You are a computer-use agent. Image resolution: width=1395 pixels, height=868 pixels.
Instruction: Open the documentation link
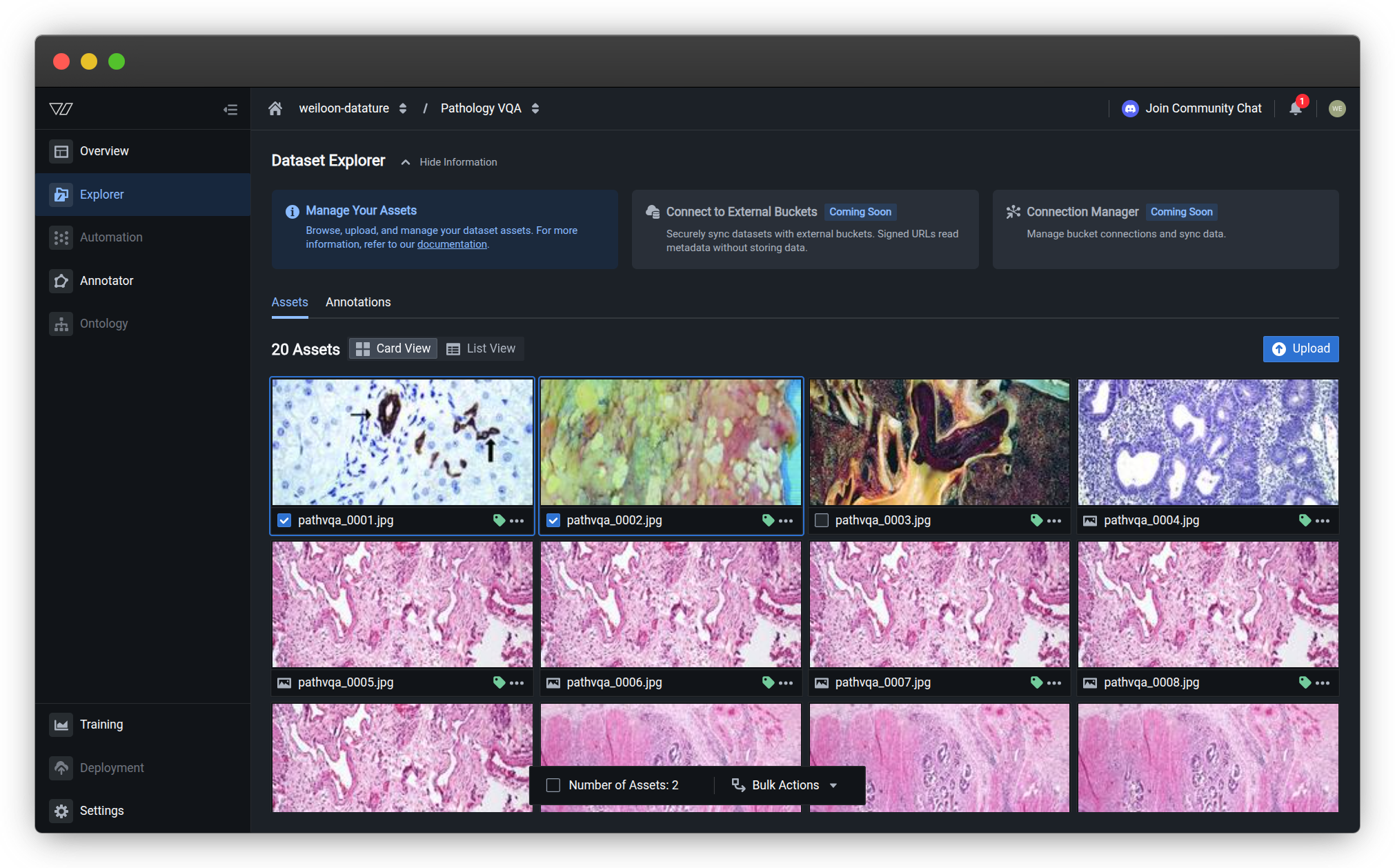click(452, 244)
